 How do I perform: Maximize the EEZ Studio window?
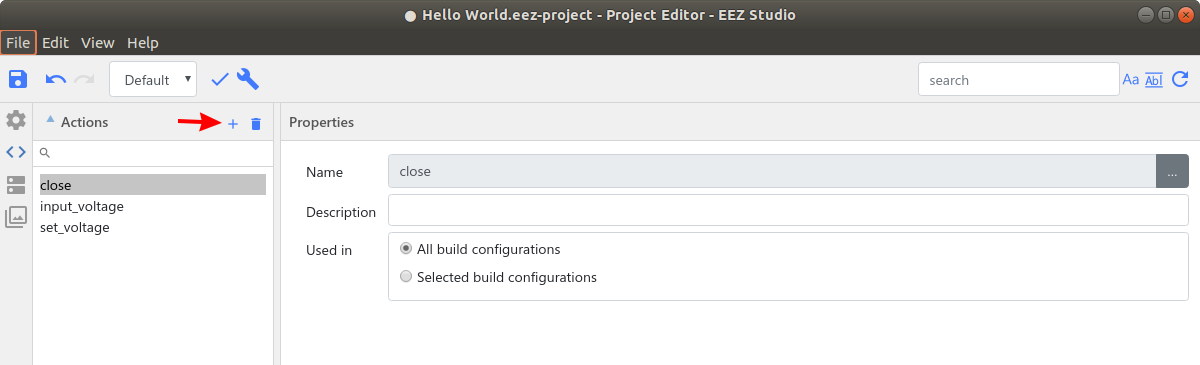1165,15
